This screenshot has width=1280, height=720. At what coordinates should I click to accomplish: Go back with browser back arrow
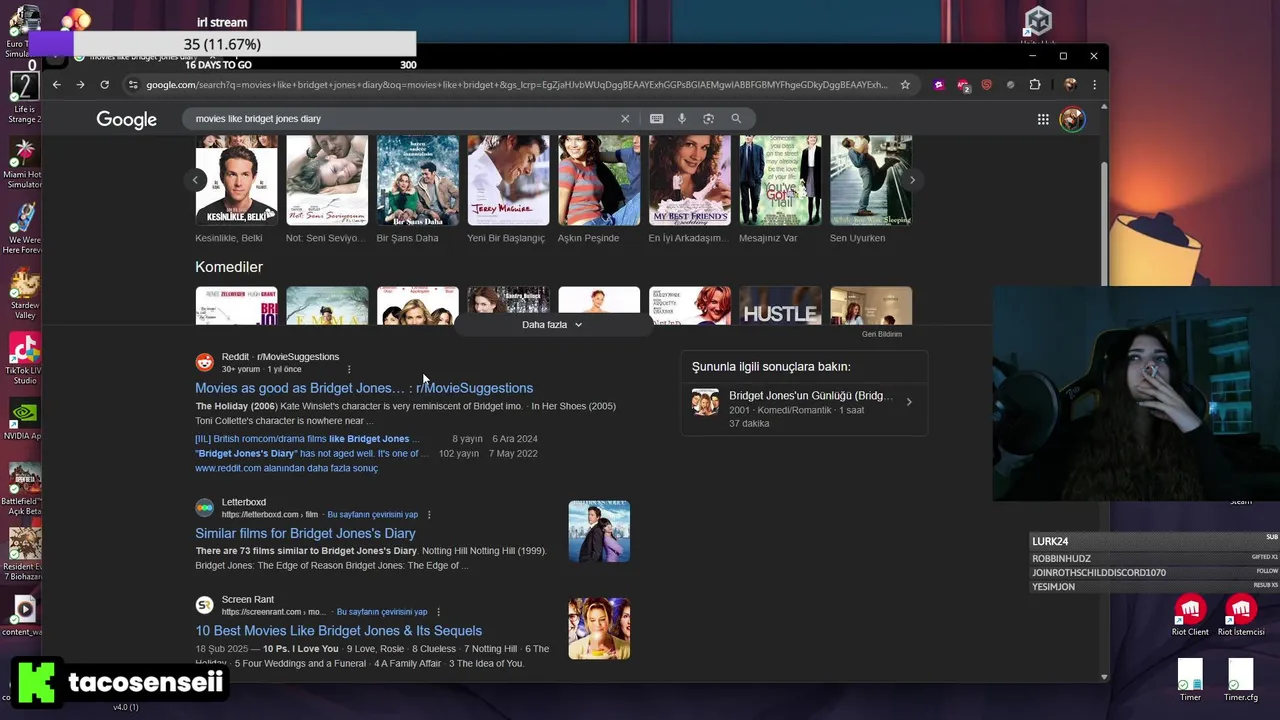pos(57,85)
